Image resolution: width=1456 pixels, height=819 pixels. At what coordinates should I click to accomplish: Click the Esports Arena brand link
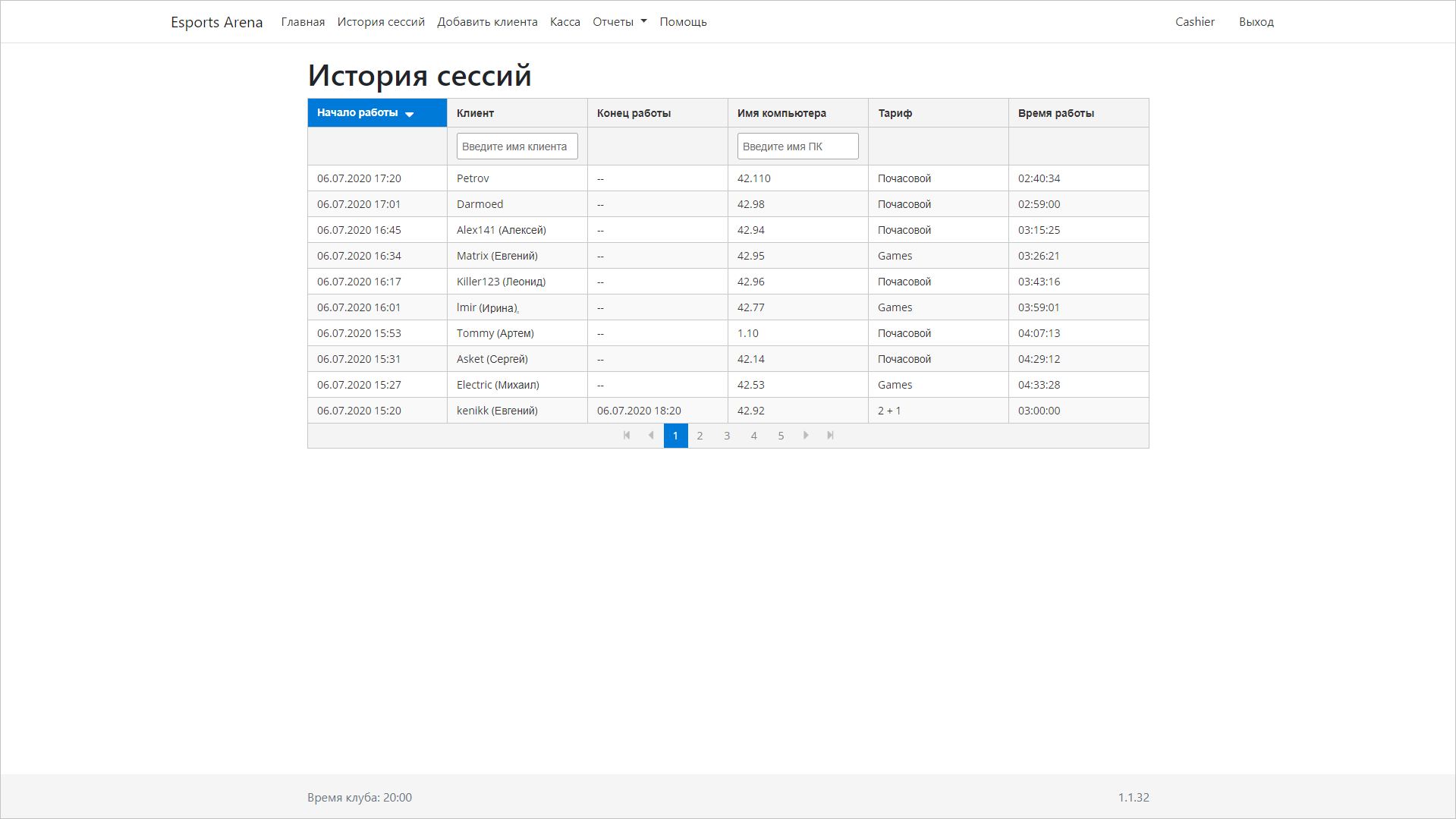tap(216, 22)
